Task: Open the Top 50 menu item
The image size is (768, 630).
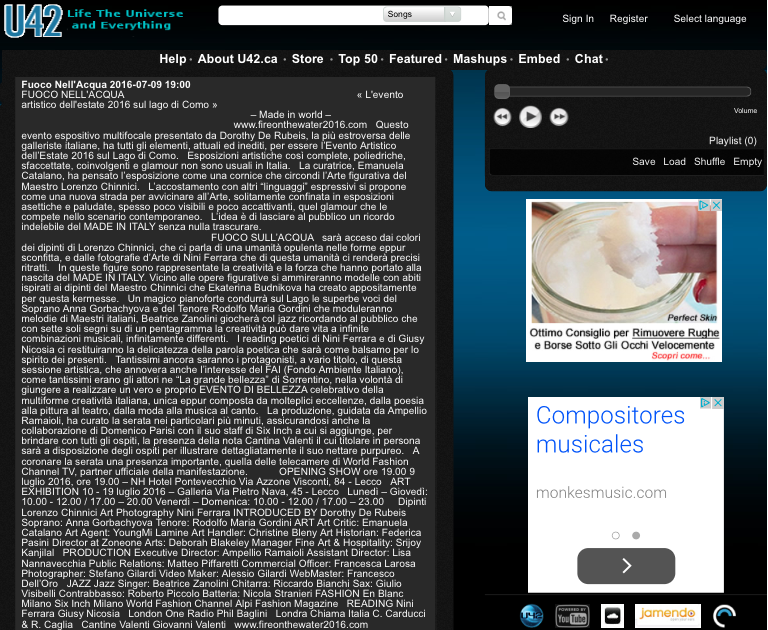Action: pyautogui.click(x=358, y=59)
